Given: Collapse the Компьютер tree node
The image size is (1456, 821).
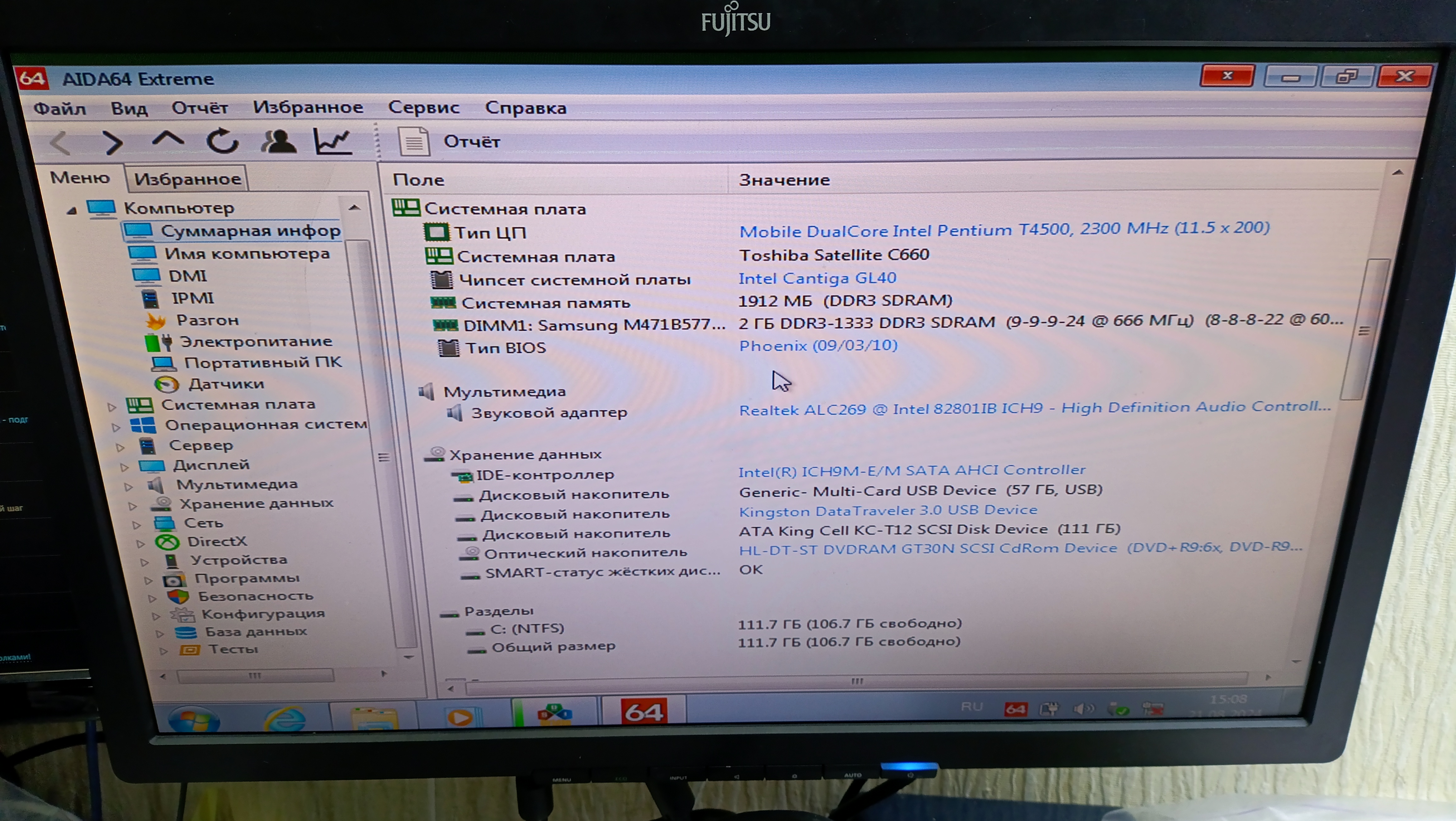Looking at the screenshot, I should tap(72, 210).
